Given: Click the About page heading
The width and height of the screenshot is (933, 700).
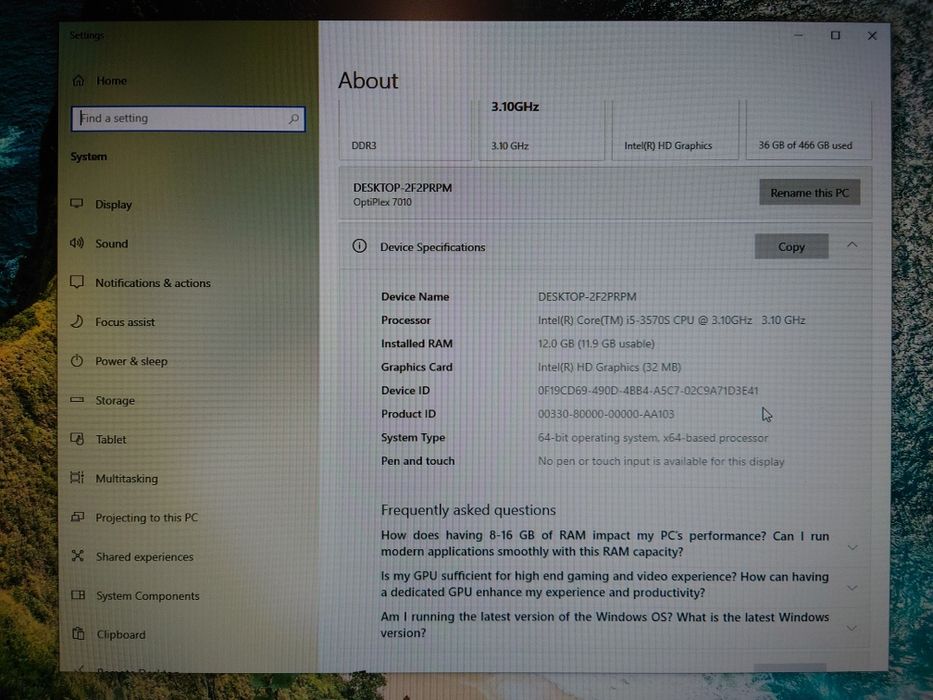Looking at the screenshot, I should pos(368,80).
